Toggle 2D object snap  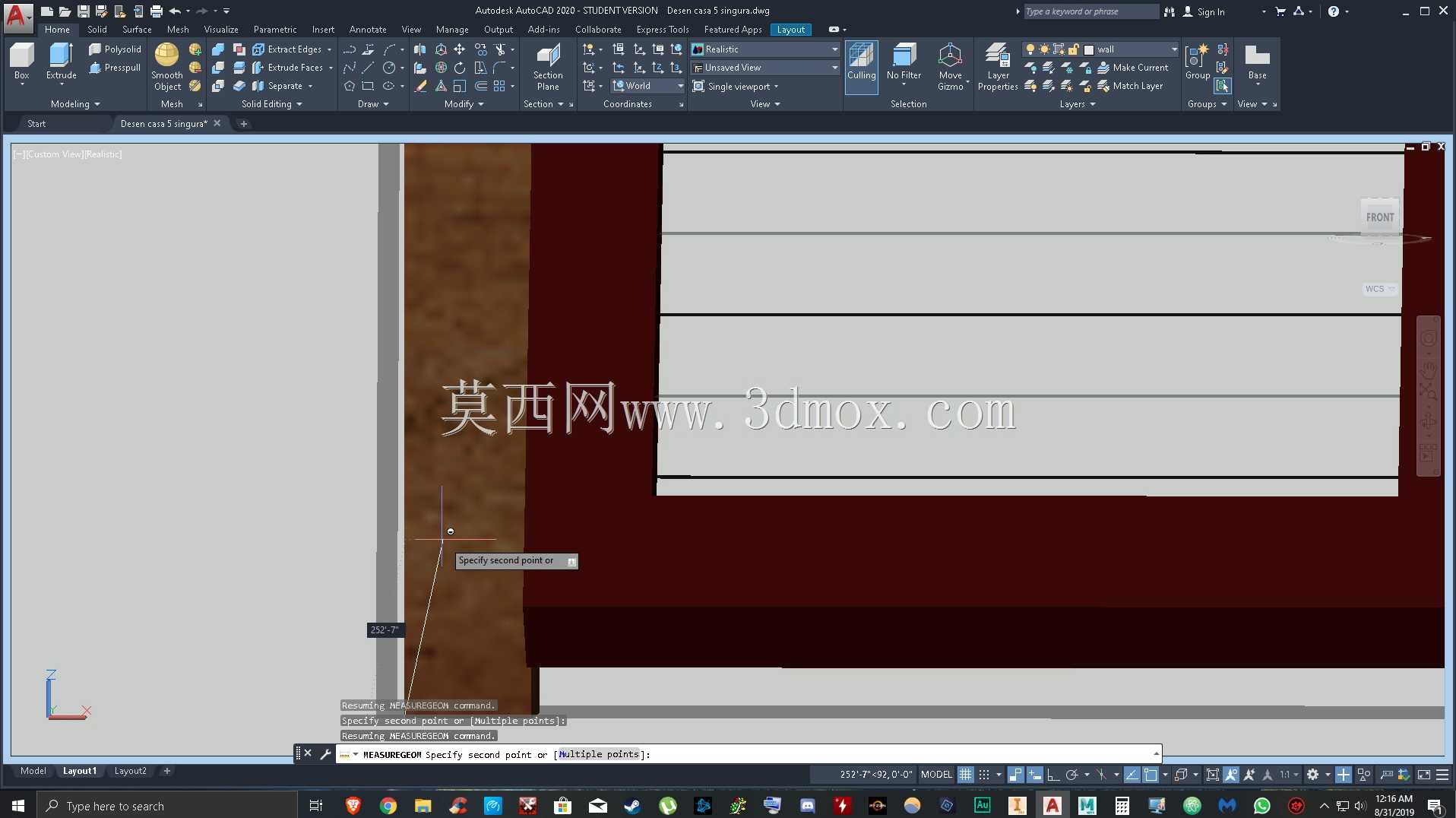(x=1151, y=775)
